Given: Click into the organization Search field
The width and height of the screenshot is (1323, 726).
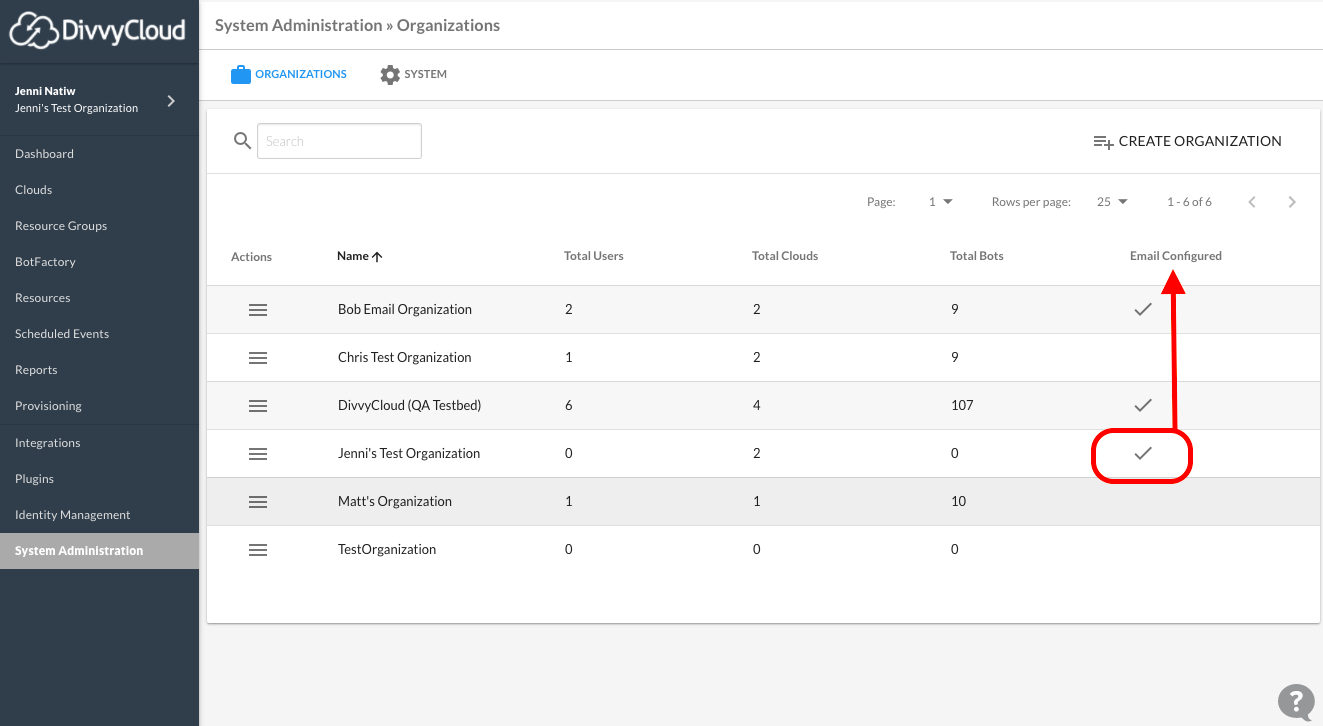Looking at the screenshot, I should pyautogui.click(x=339, y=141).
